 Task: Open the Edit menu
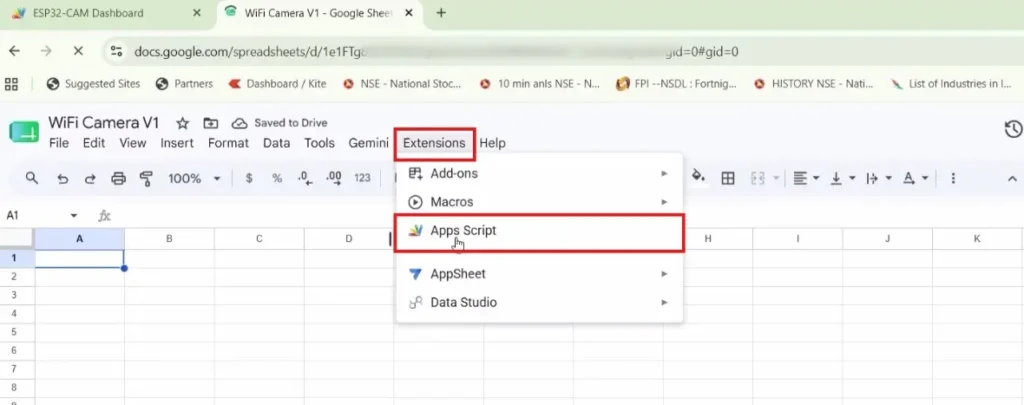point(94,143)
